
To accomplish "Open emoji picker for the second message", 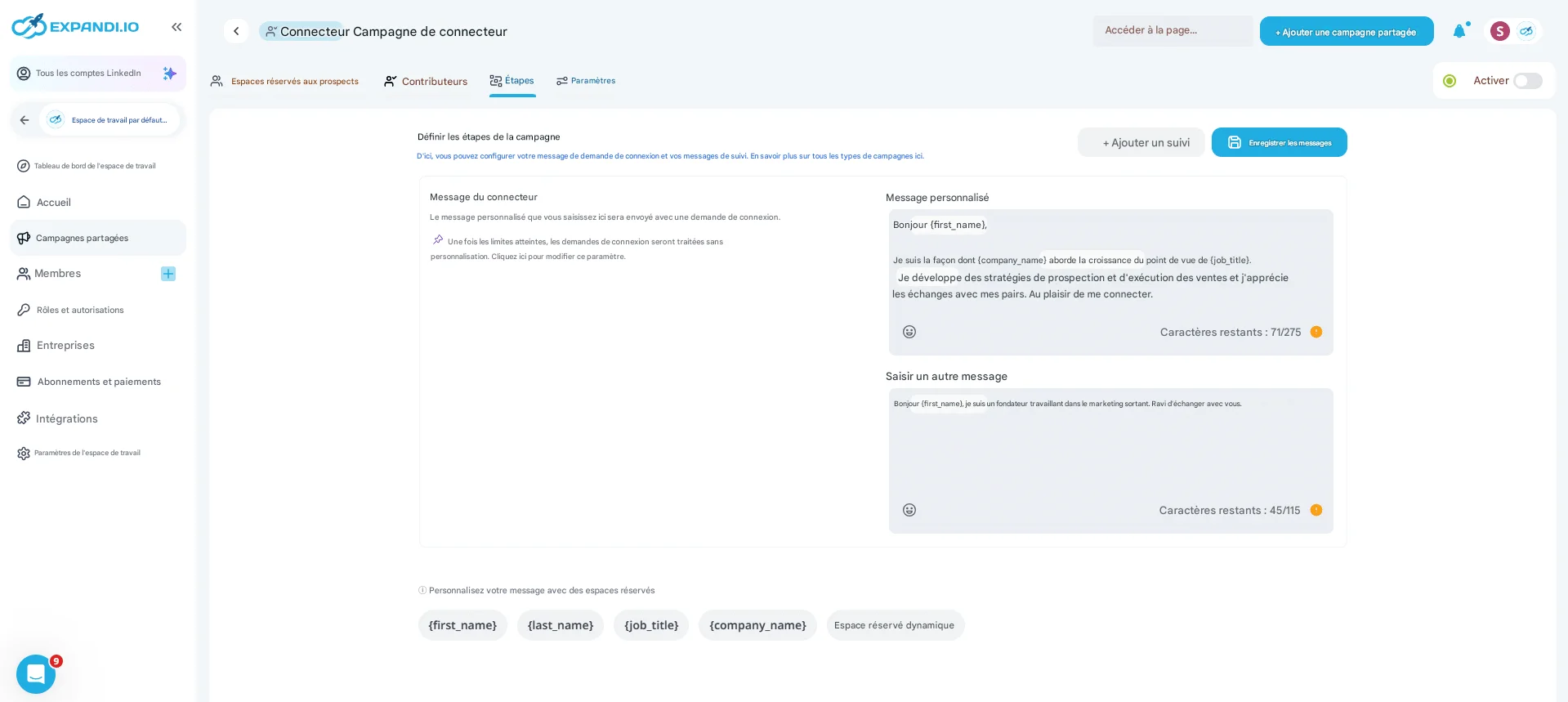I will tap(909, 510).
